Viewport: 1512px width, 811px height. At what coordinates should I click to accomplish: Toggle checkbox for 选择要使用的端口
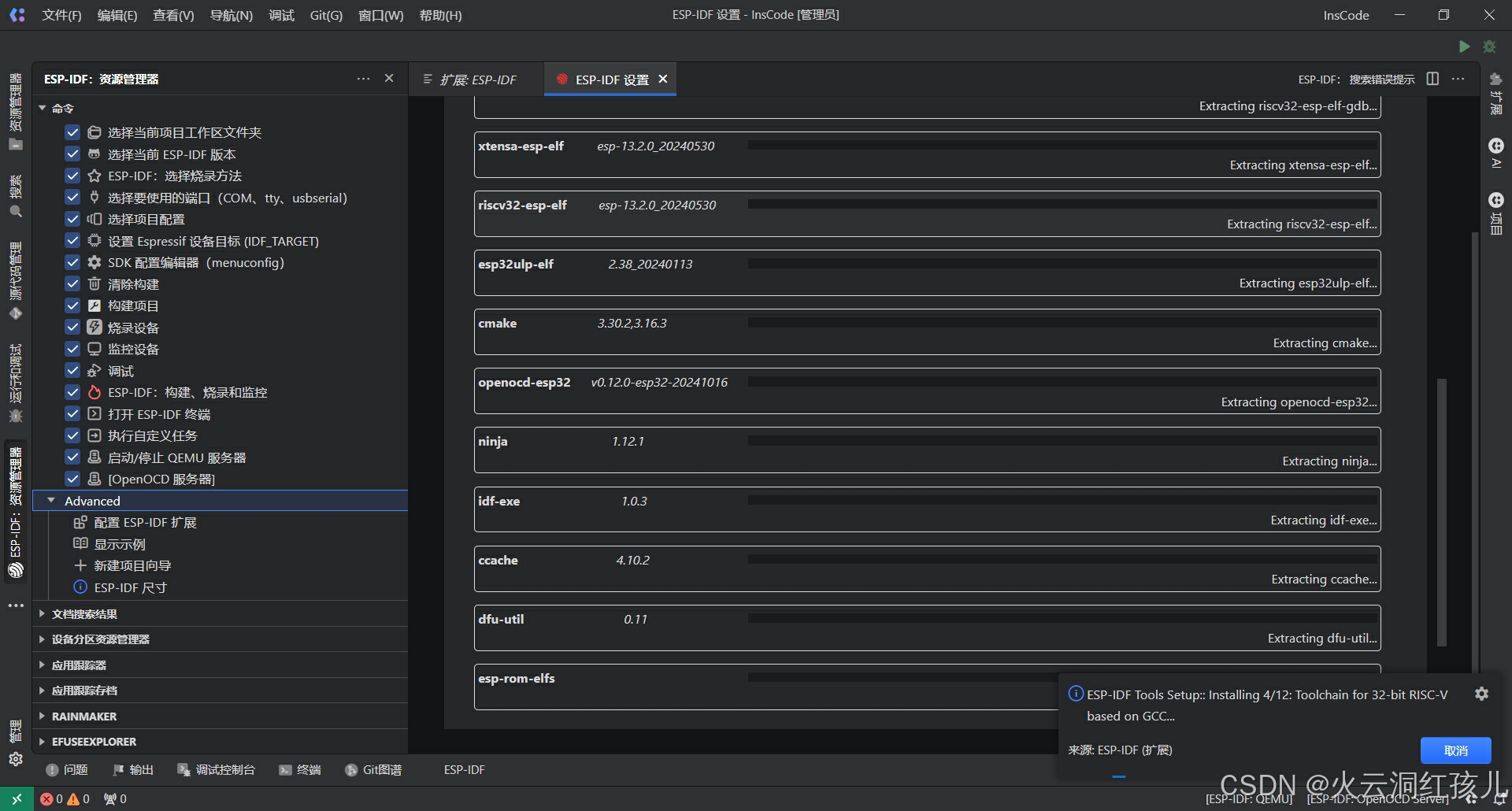(72, 198)
